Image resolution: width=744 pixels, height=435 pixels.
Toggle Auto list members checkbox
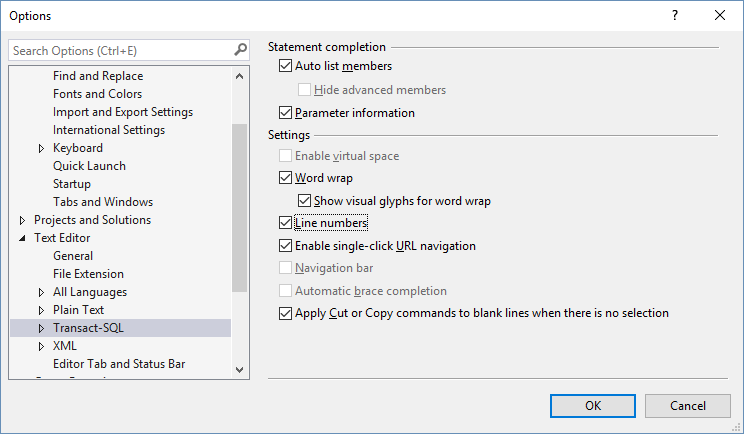click(287, 67)
